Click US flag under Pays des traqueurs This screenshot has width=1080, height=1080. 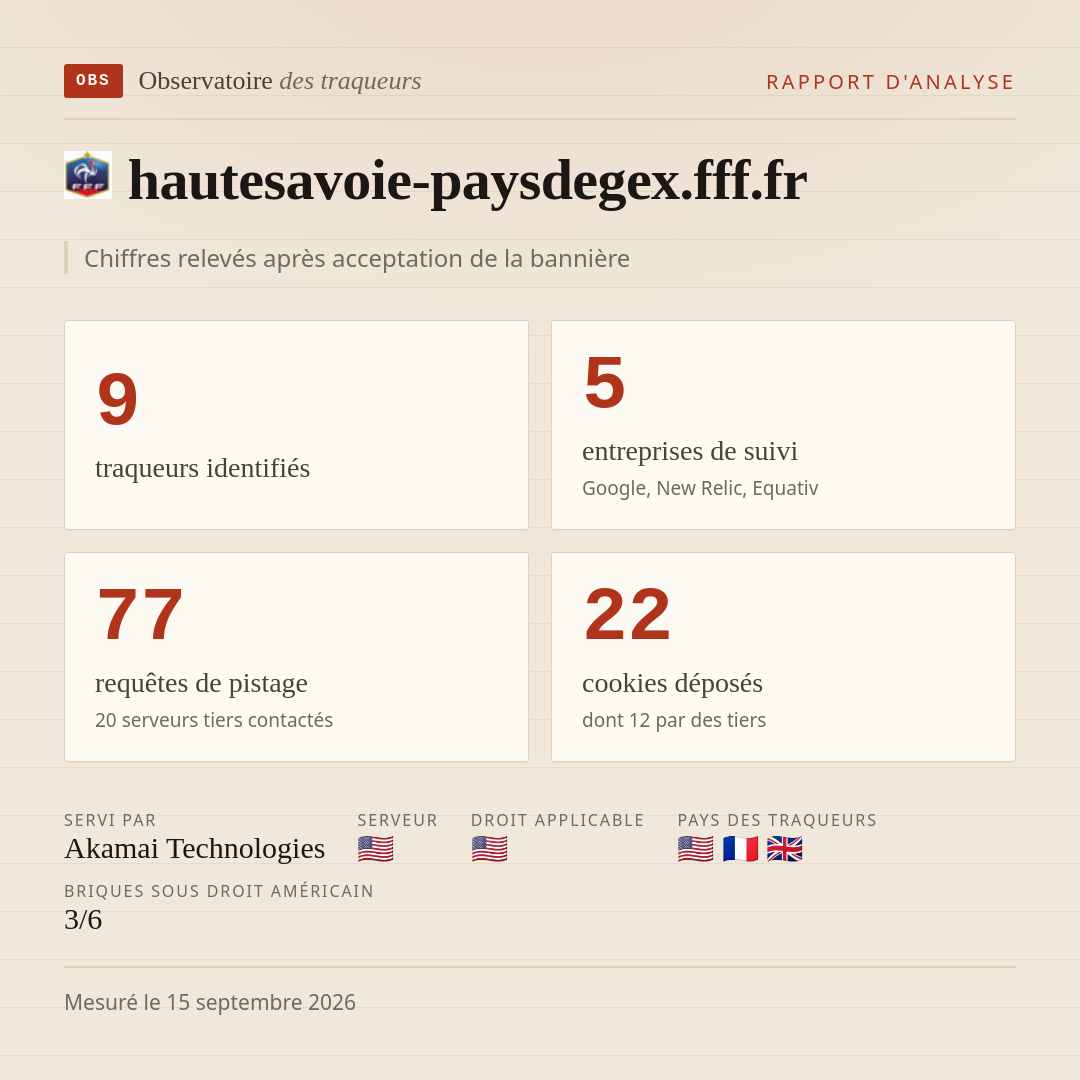[696, 849]
